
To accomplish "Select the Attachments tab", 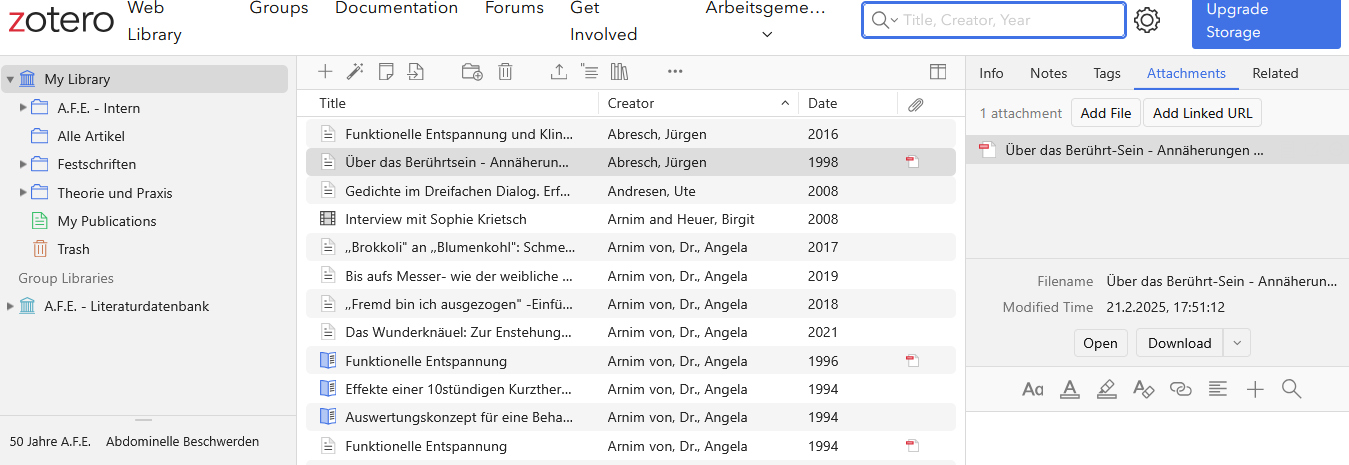I will [1186, 73].
